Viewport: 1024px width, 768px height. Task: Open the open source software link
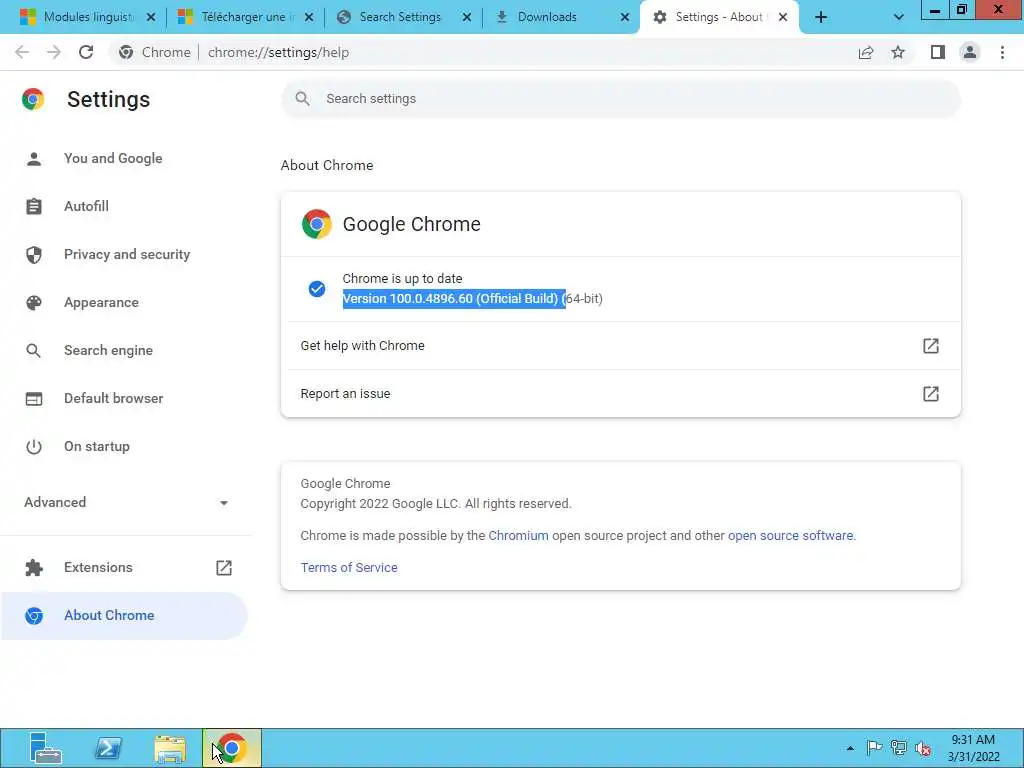click(x=790, y=536)
